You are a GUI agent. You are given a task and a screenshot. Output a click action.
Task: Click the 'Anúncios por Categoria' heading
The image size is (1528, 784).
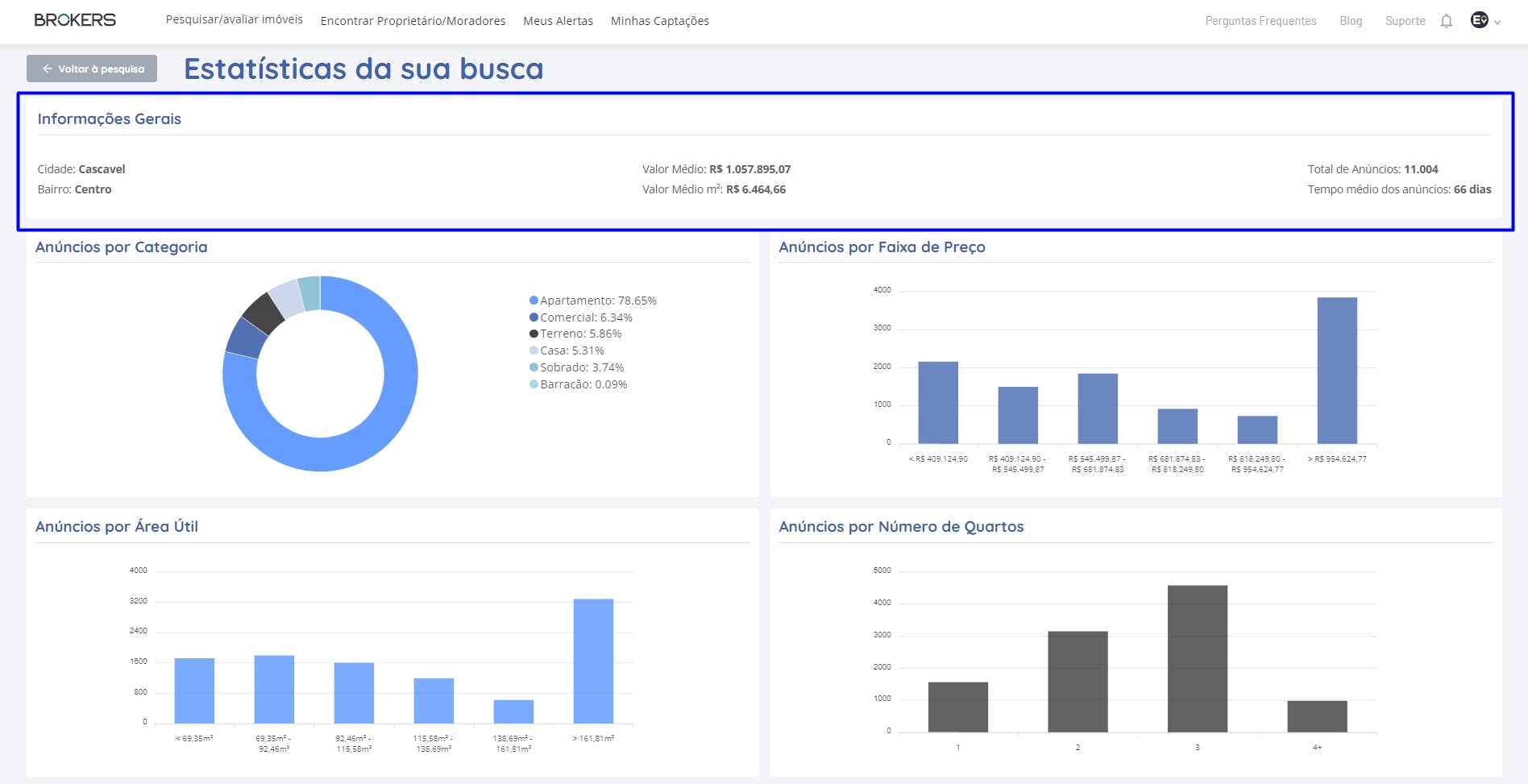click(122, 247)
